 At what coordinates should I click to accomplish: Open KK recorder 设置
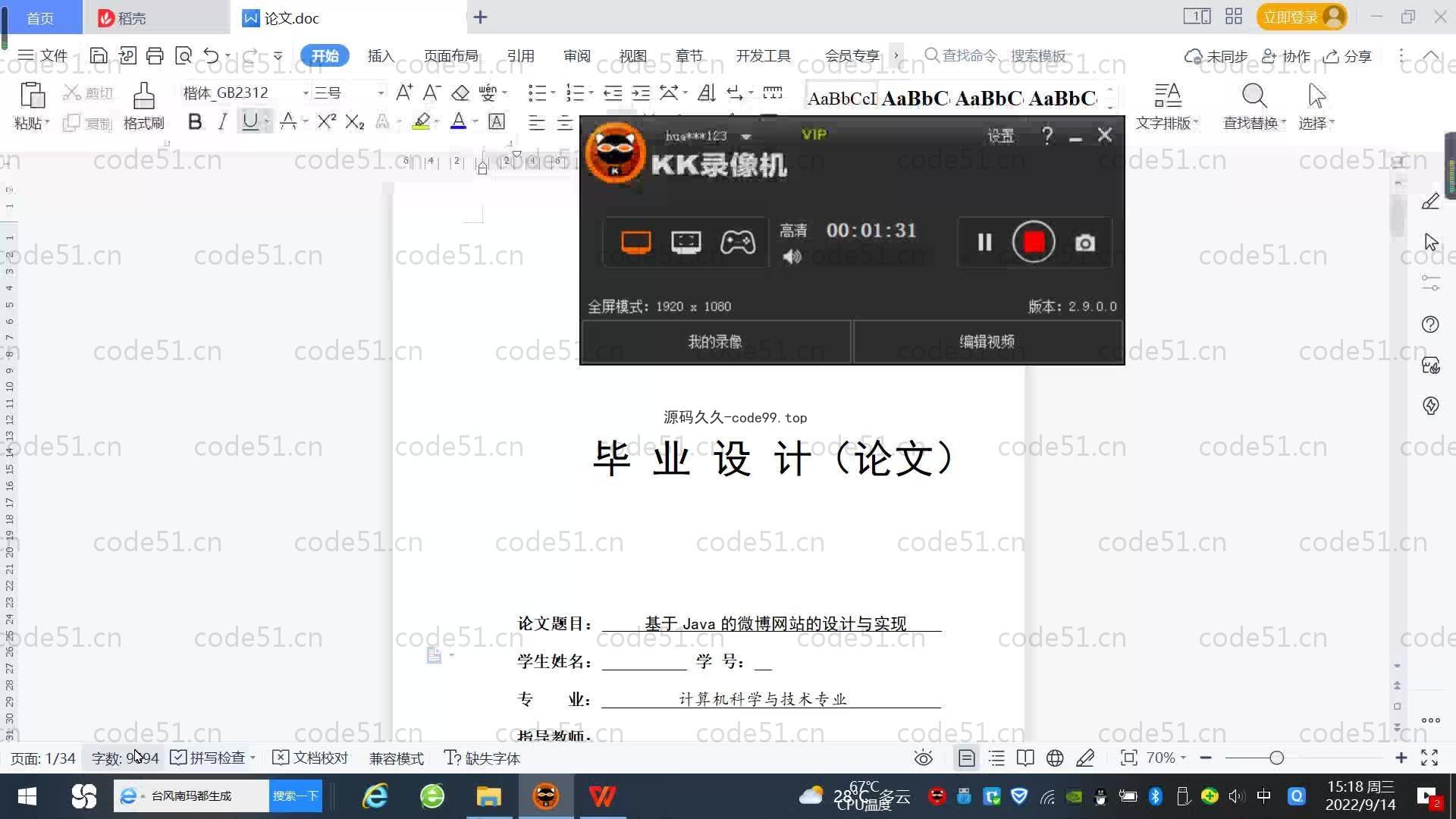coord(1000,135)
